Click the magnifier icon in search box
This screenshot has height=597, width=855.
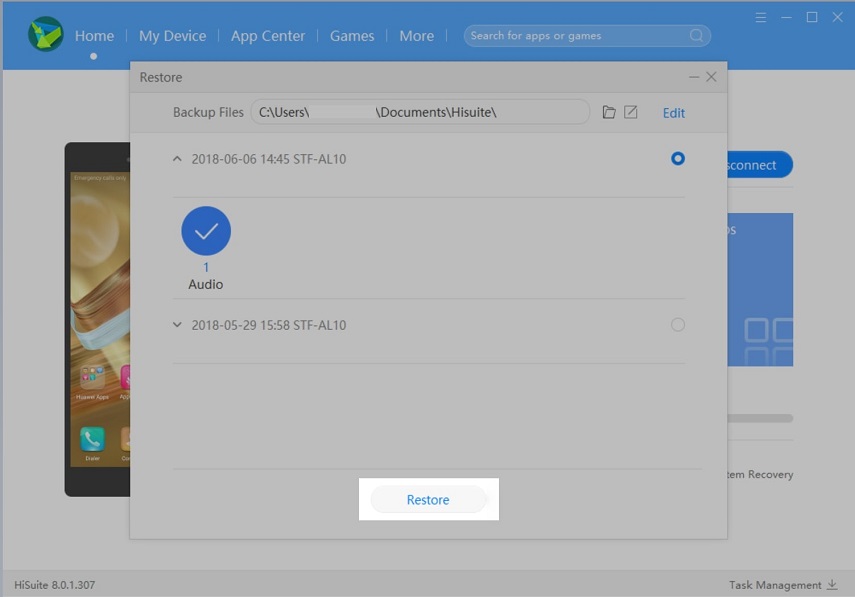click(696, 36)
